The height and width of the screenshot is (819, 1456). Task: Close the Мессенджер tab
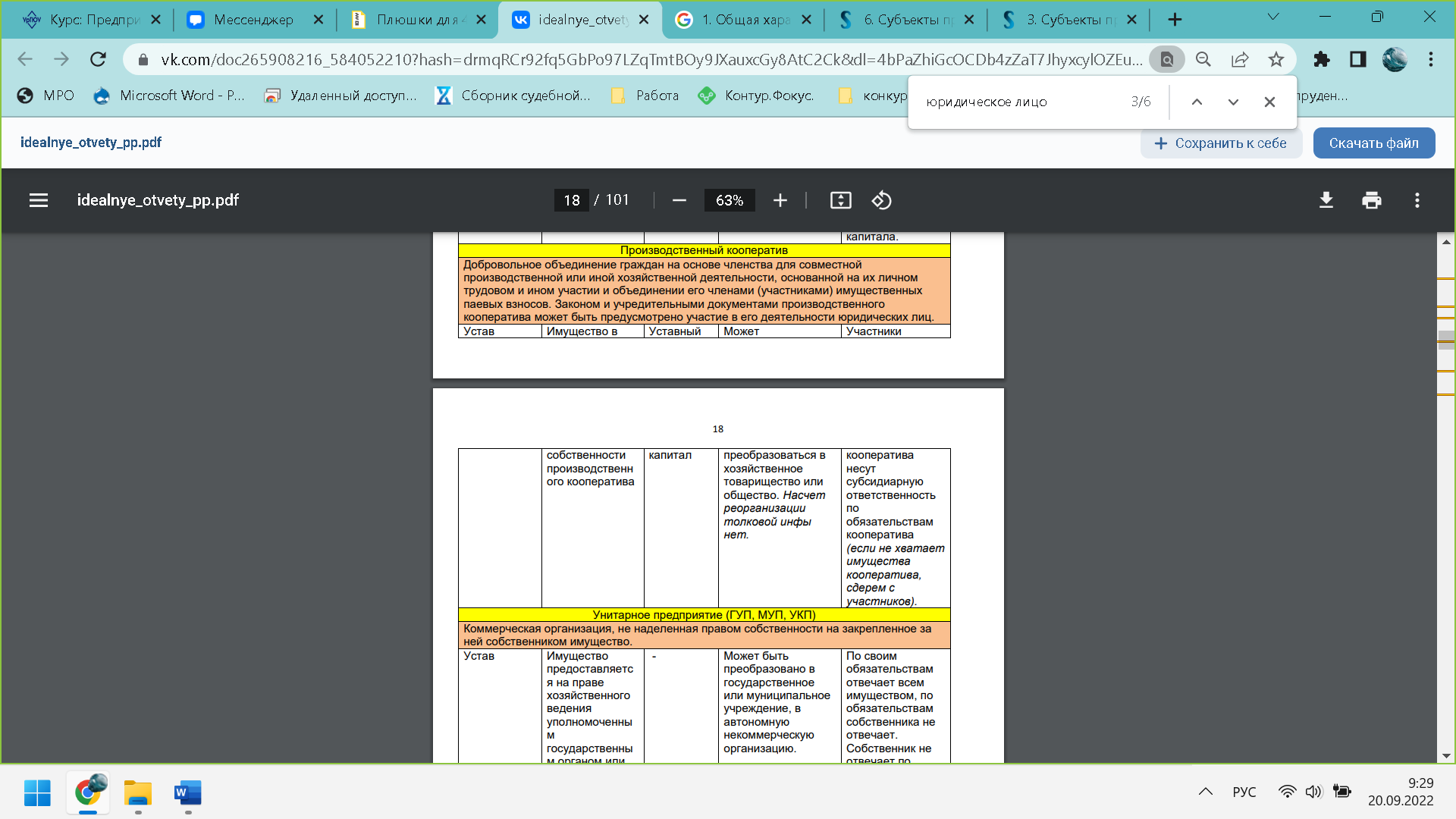(x=318, y=20)
